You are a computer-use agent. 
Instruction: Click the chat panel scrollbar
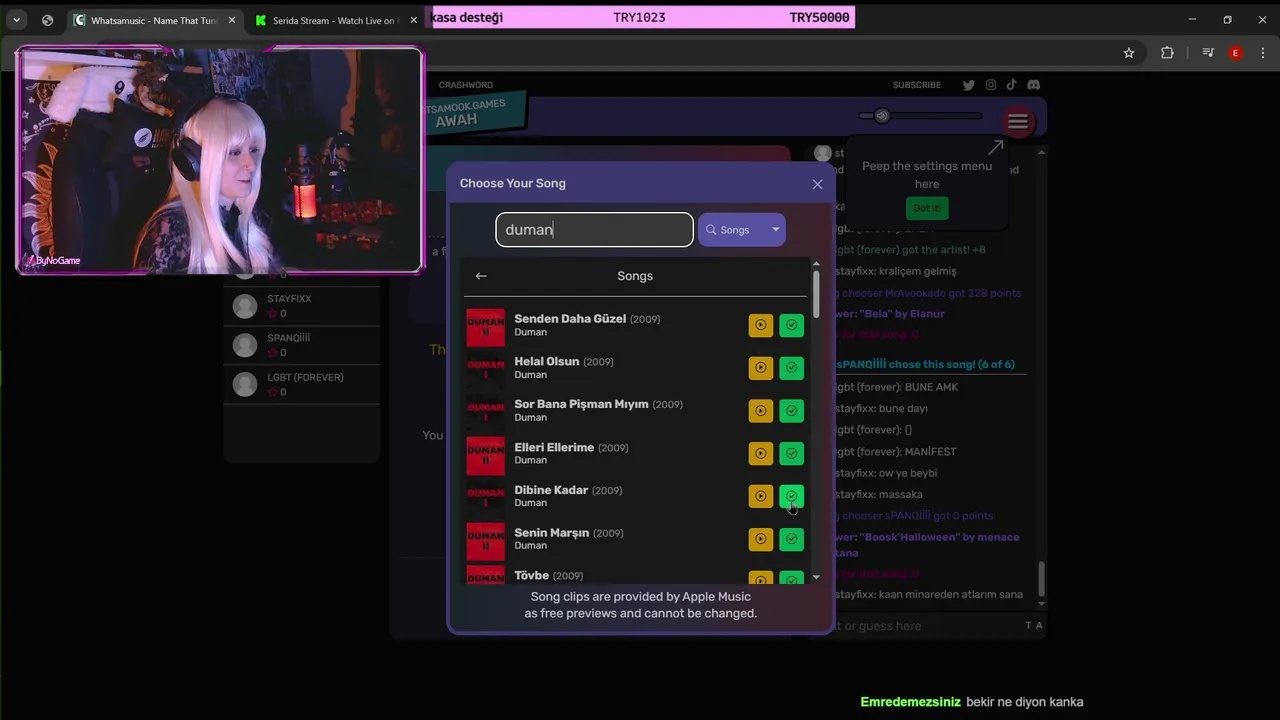click(x=1041, y=577)
